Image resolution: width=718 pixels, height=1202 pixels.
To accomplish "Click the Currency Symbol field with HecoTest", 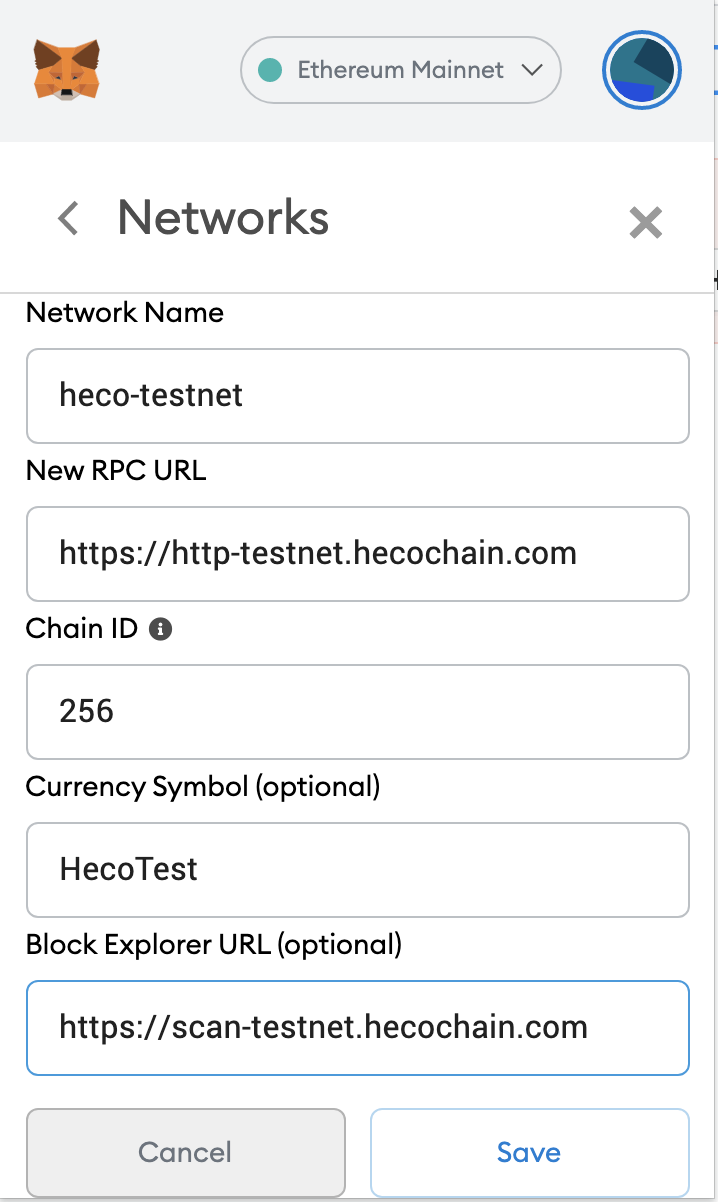I will pyautogui.click(x=357, y=869).
